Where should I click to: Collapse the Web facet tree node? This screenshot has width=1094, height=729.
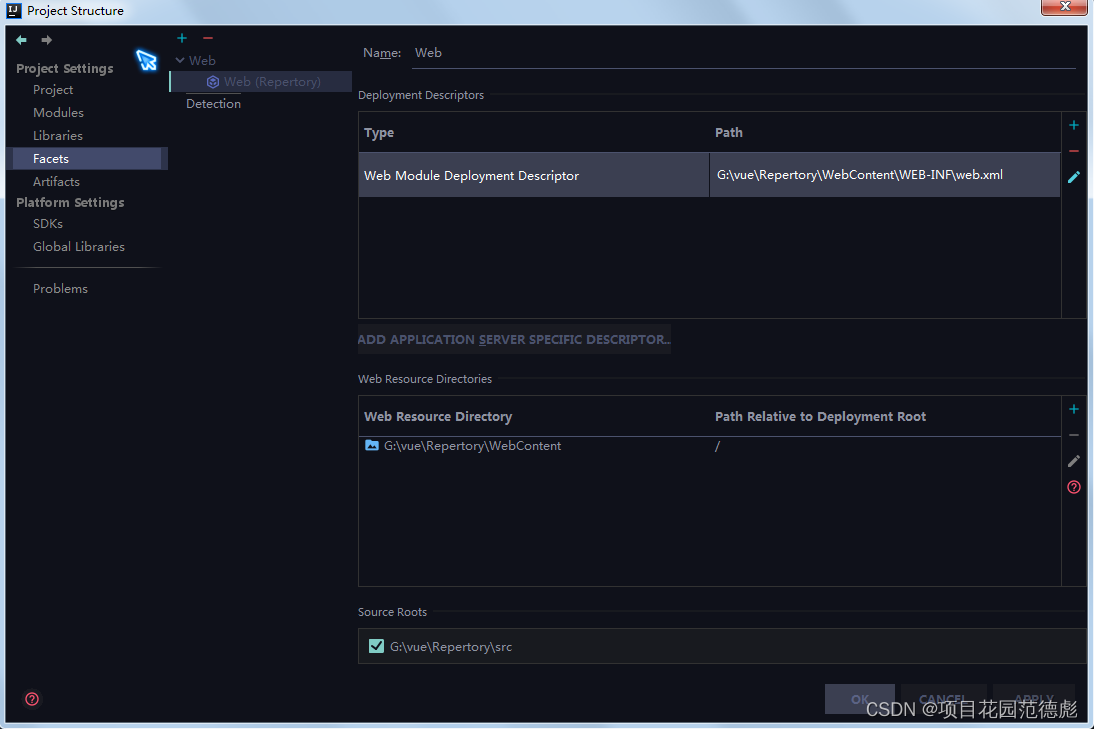point(180,61)
